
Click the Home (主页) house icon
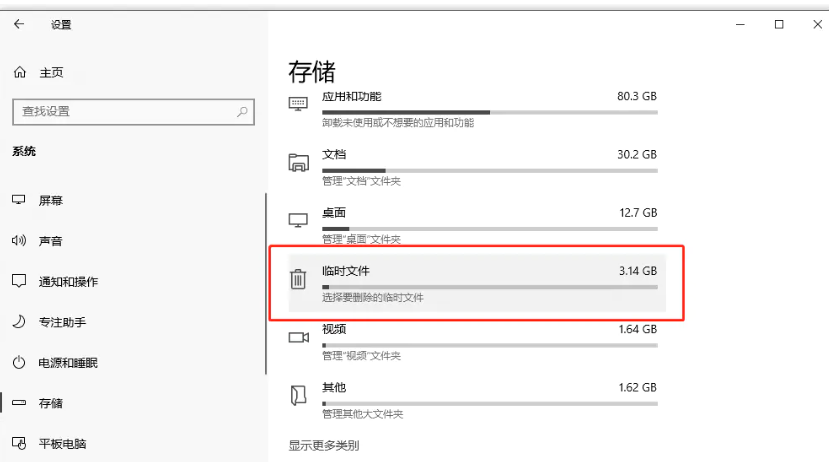20,72
